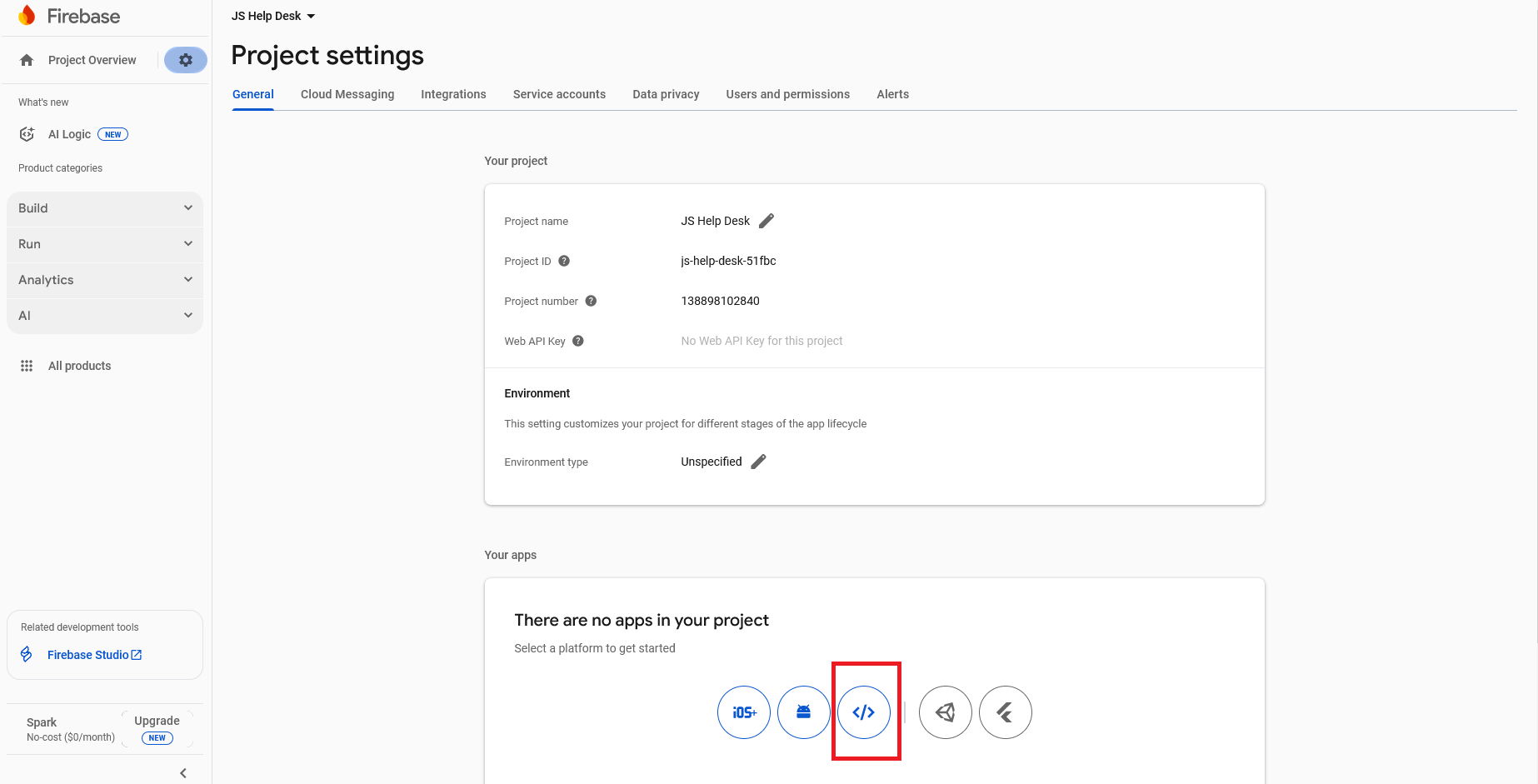Expand the Analytics category
The image size is (1538, 784).
105,280
